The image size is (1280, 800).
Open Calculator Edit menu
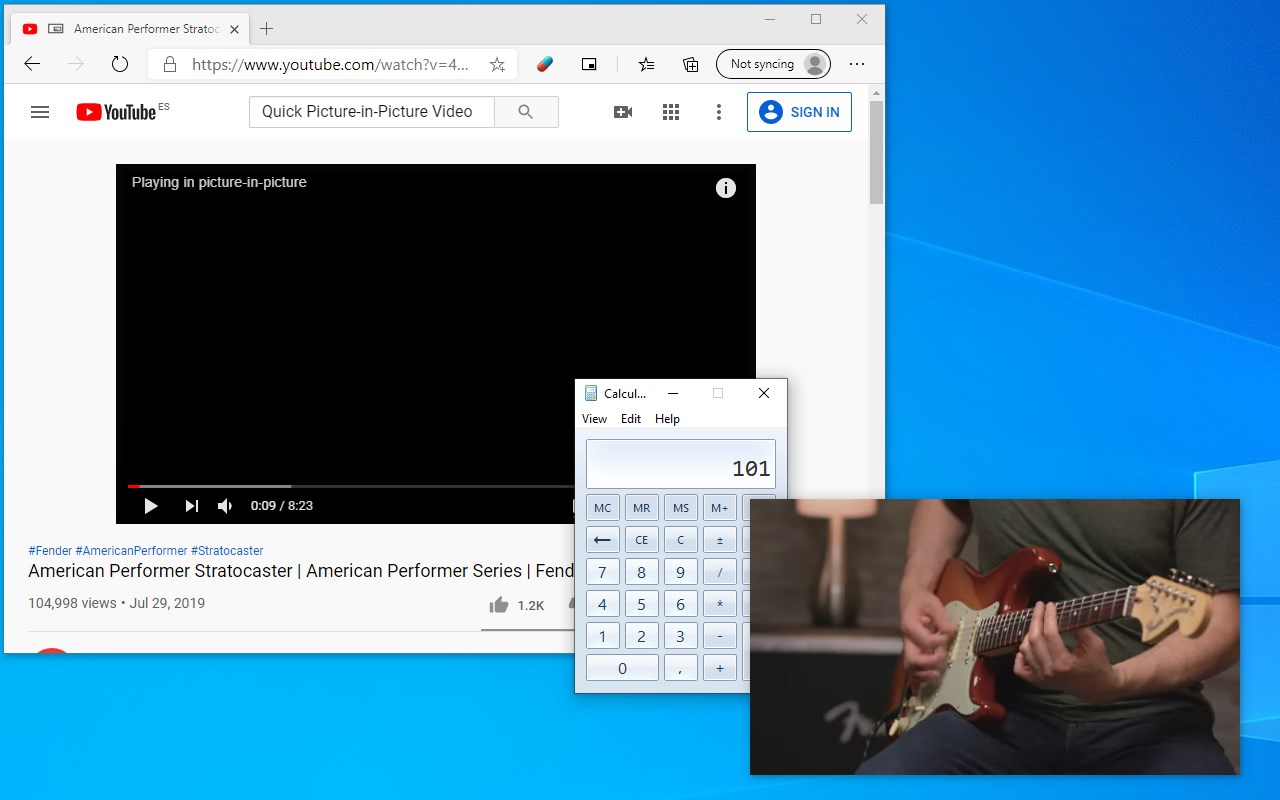631,419
